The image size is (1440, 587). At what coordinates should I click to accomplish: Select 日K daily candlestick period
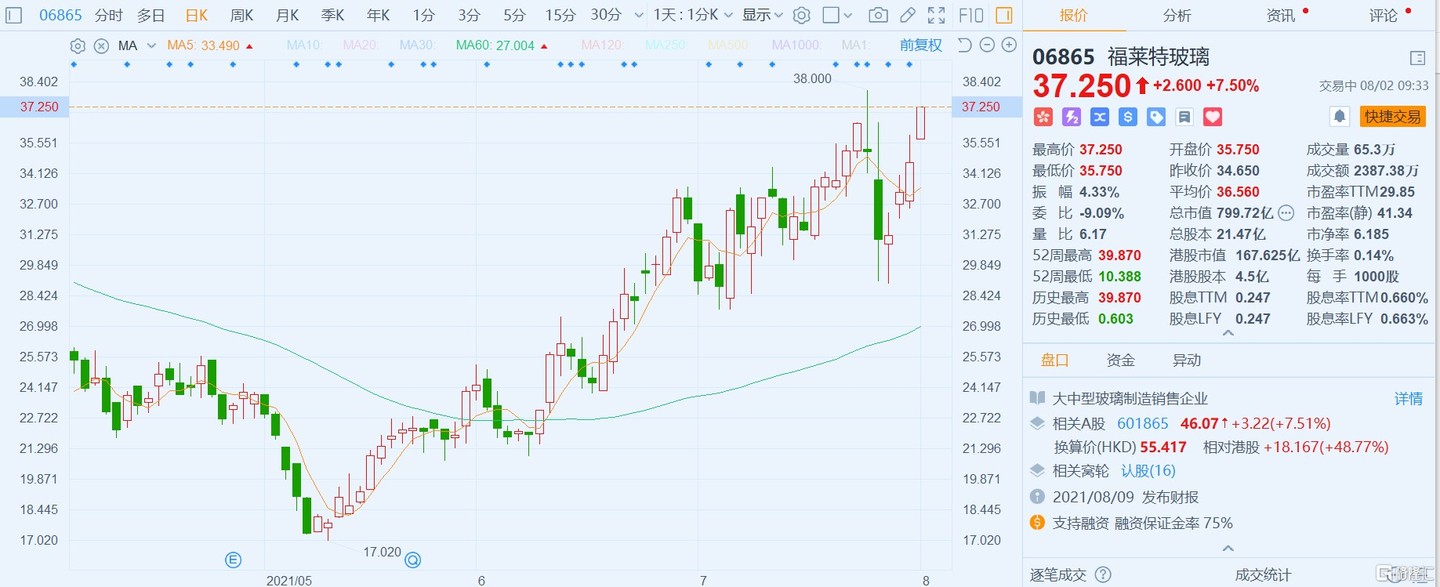pyautogui.click(x=197, y=15)
